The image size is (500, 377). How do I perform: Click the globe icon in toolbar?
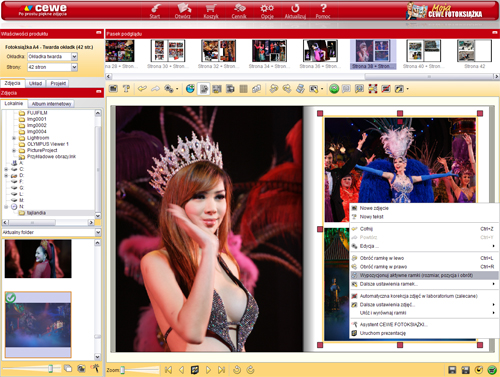[x=190, y=89]
